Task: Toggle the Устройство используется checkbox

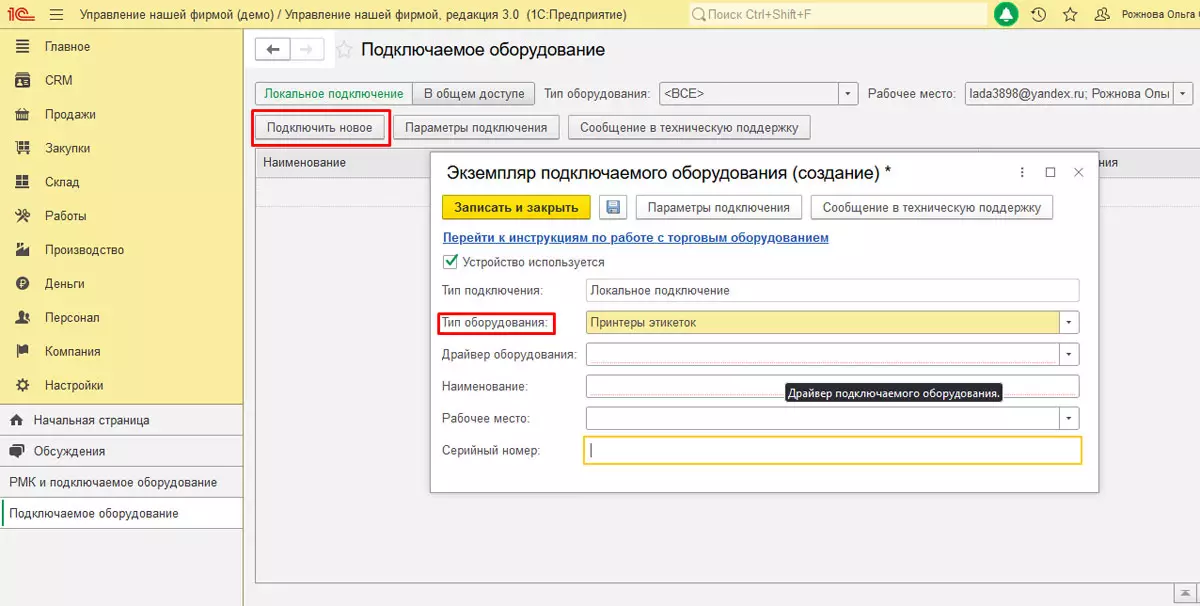Action: [449, 262]
